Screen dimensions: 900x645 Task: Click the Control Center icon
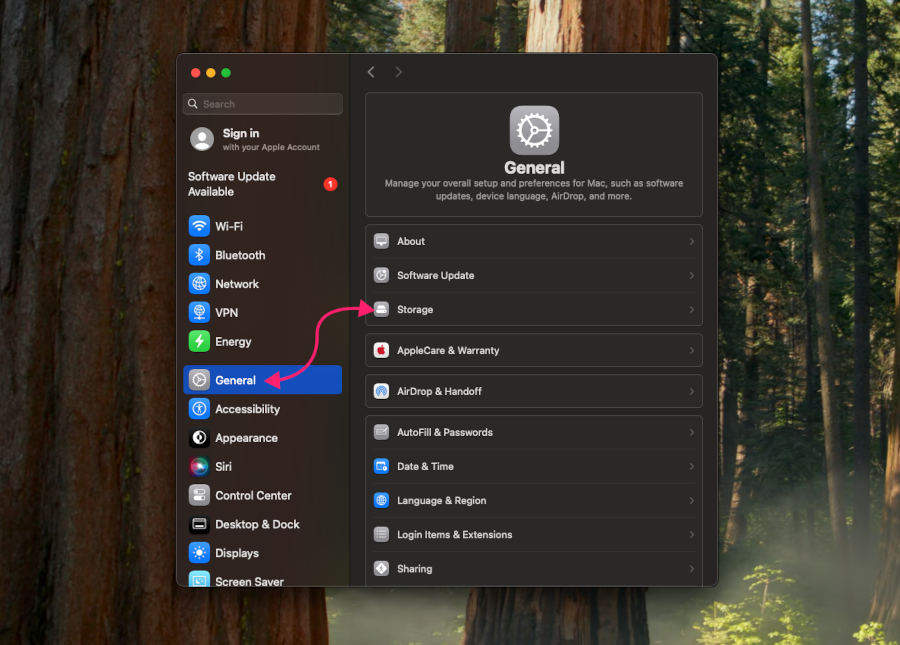pyautogui.click(x=199, y=495)
